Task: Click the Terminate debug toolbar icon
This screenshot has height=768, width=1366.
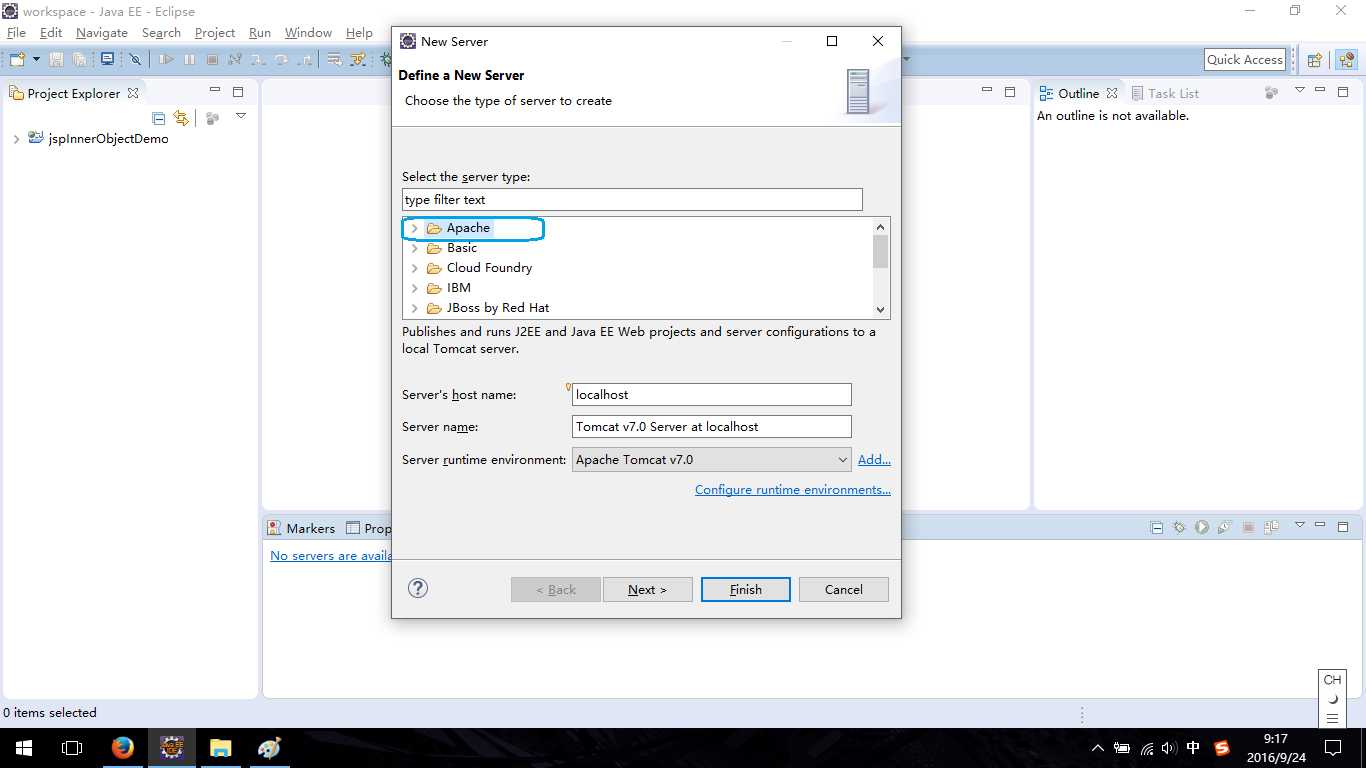Action: pos(212,60)
